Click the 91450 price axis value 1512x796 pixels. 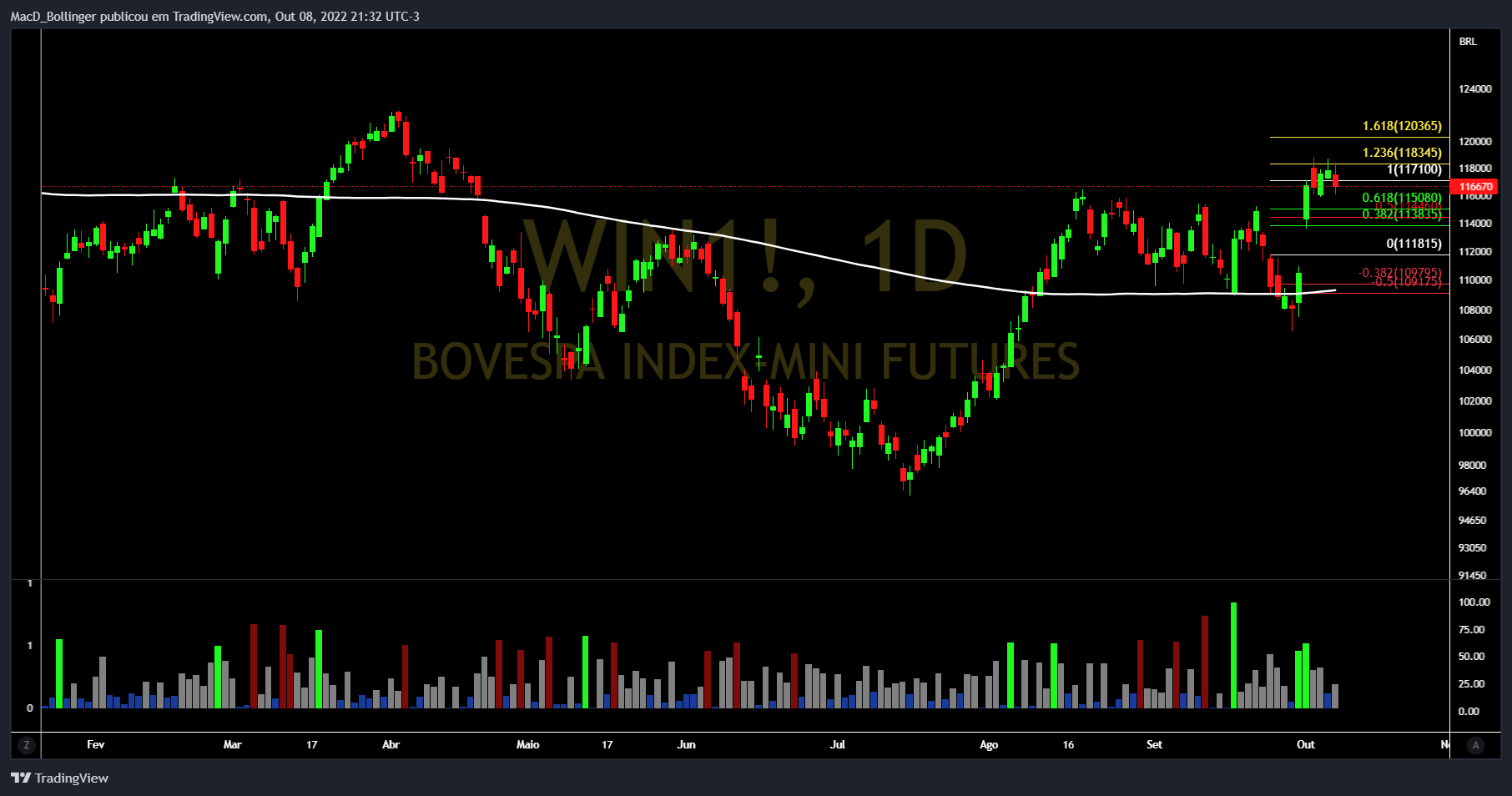tap(1473, 576)
